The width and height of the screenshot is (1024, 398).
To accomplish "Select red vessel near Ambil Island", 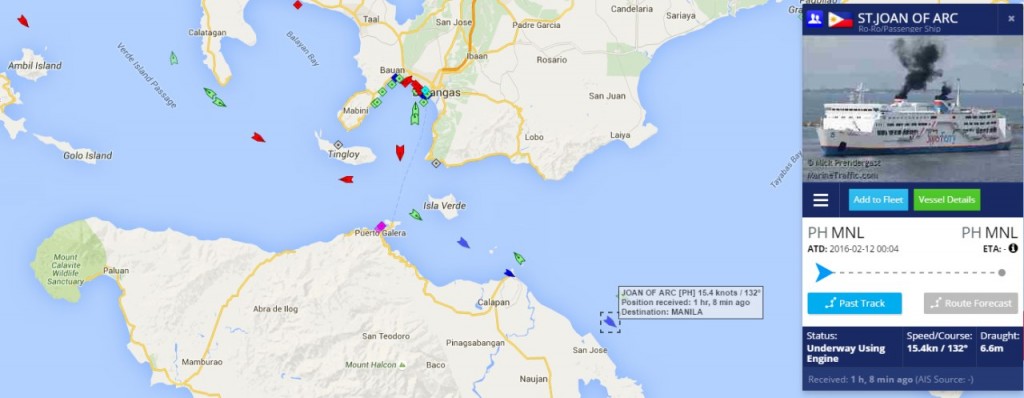I will tap(23, 21).
